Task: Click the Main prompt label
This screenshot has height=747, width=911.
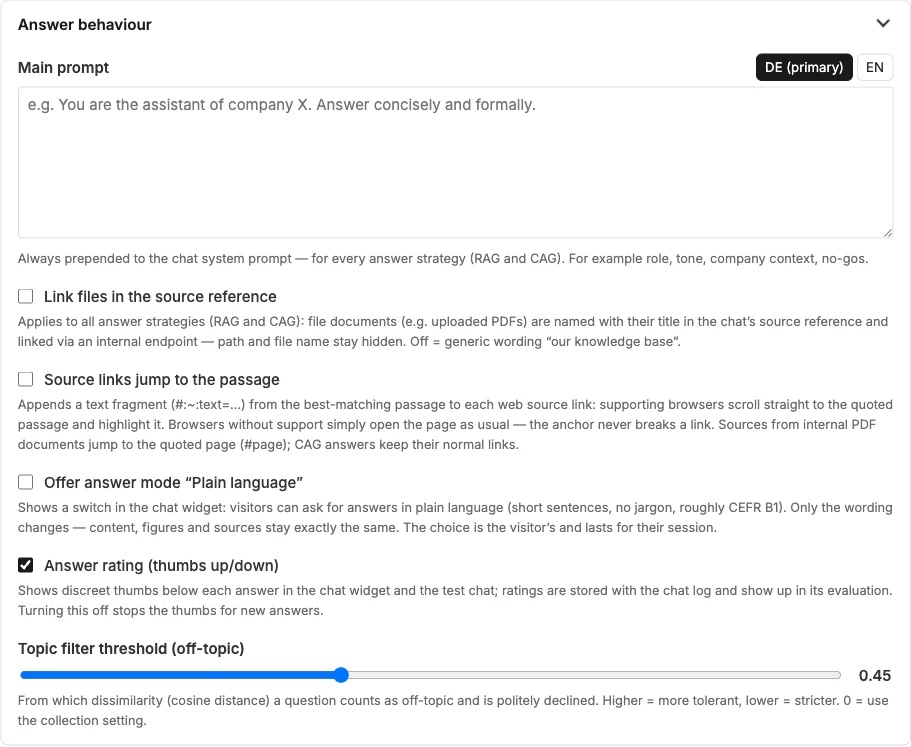Action: (63, 67)
